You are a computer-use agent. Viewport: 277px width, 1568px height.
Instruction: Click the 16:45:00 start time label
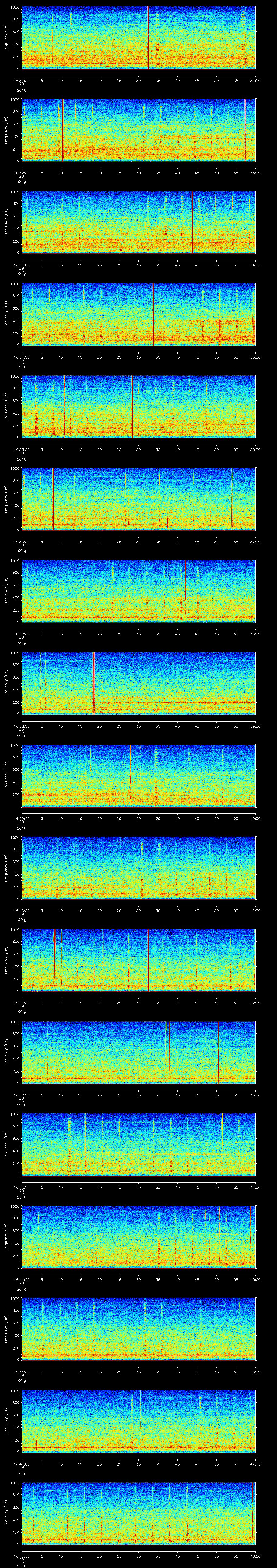point(21,1371)
